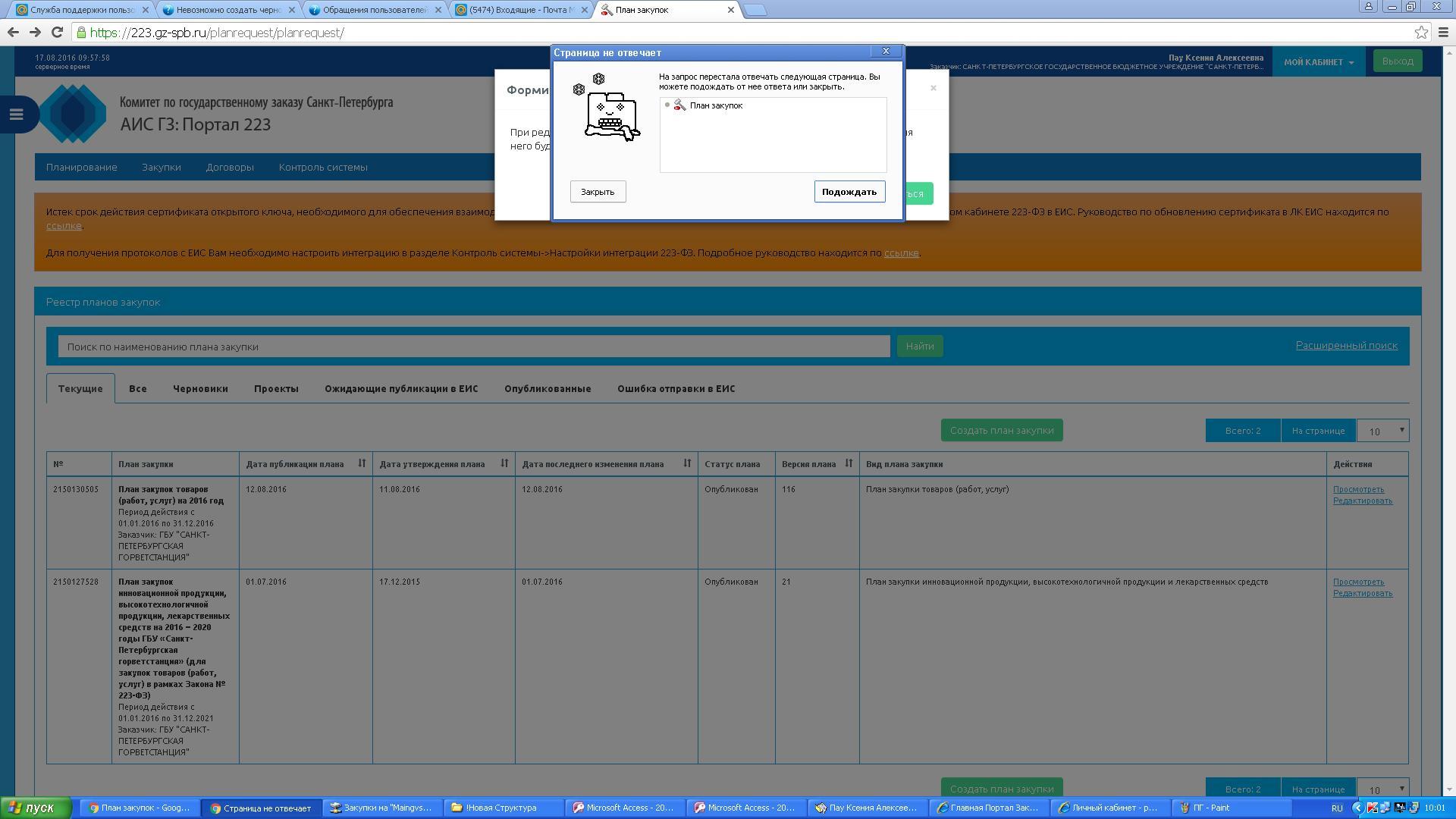
Task: Click the plan name search field
Action: (473, 347)
